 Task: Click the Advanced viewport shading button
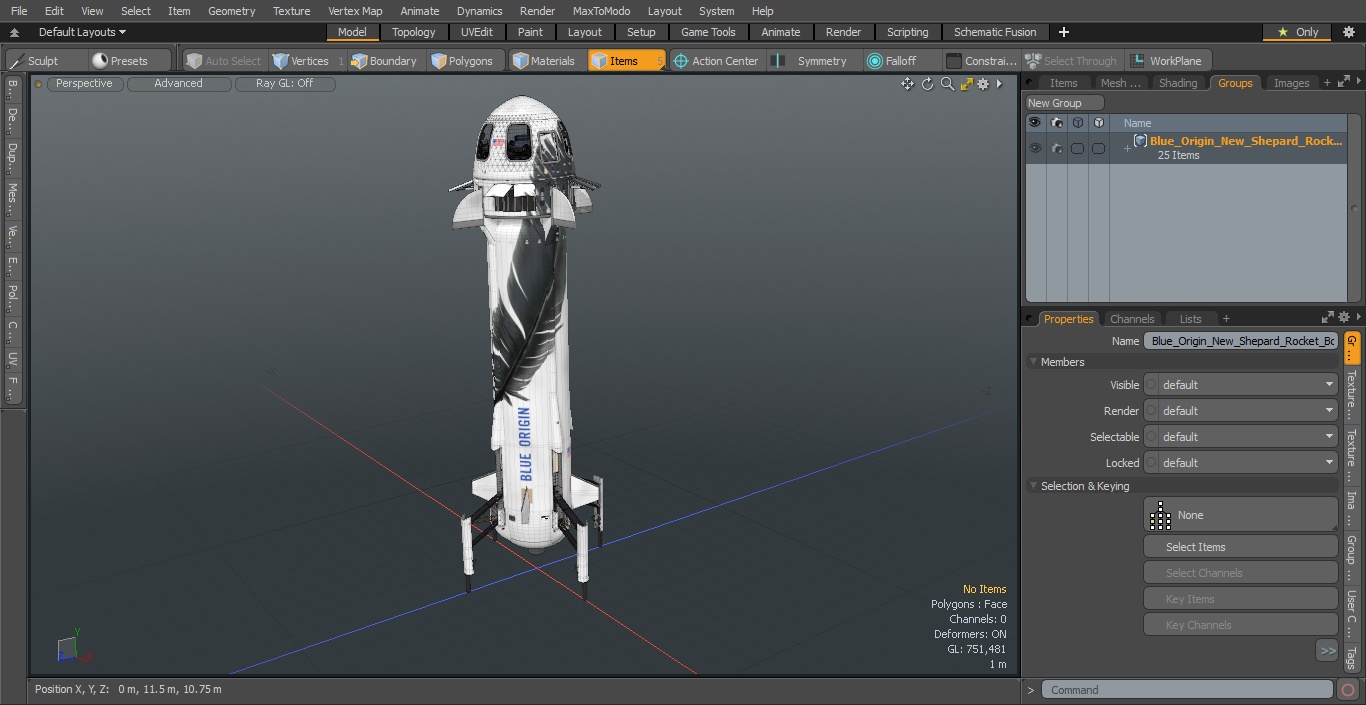[178, 83]
